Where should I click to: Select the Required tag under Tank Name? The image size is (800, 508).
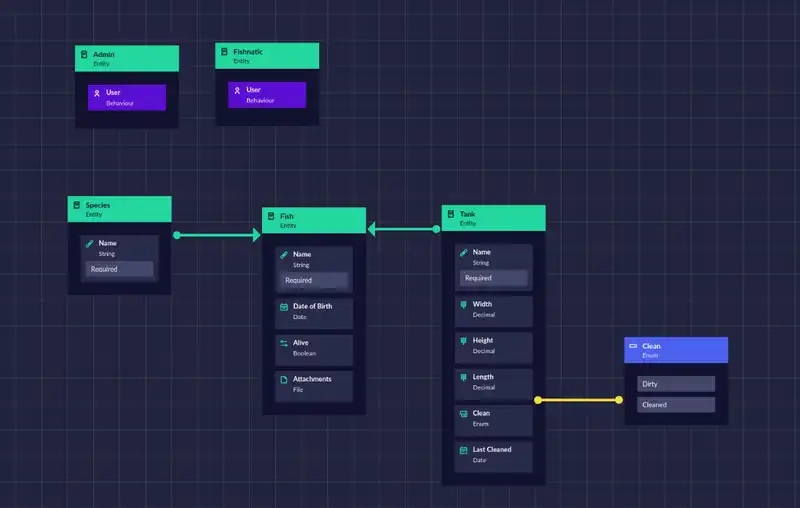pyautogui.click(x=493, y=278)
